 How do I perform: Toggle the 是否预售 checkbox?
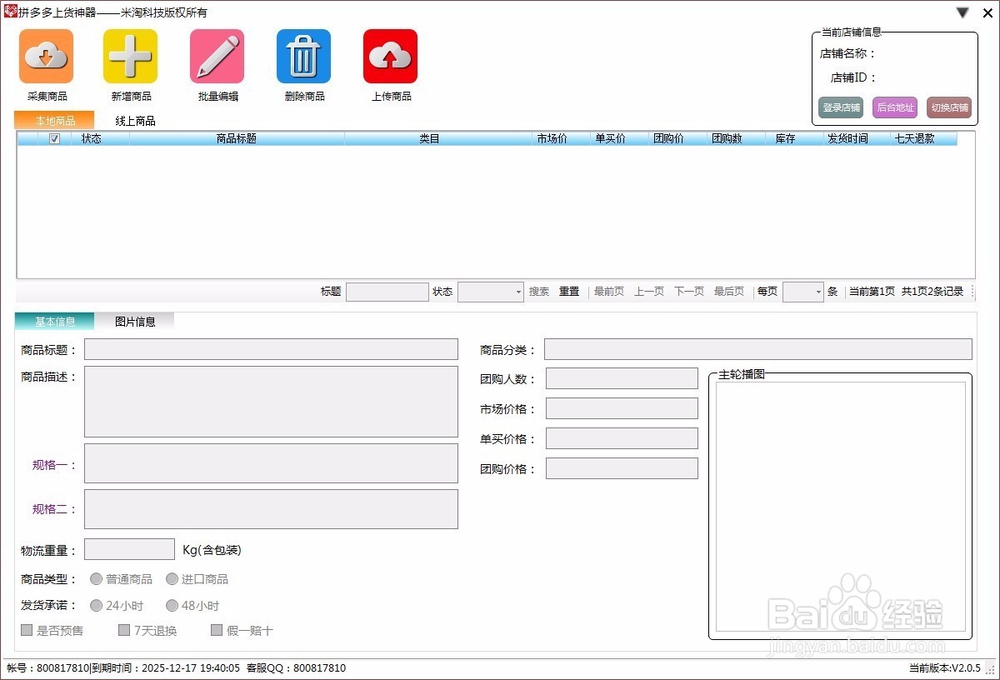coord(27,630)
